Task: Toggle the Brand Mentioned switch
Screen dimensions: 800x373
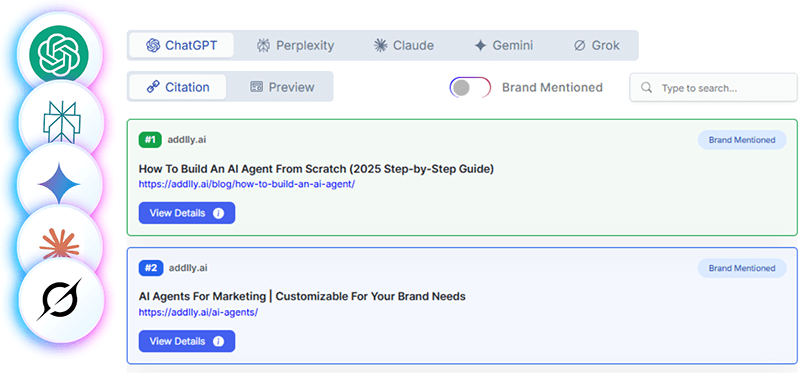Action: point(470,87)
